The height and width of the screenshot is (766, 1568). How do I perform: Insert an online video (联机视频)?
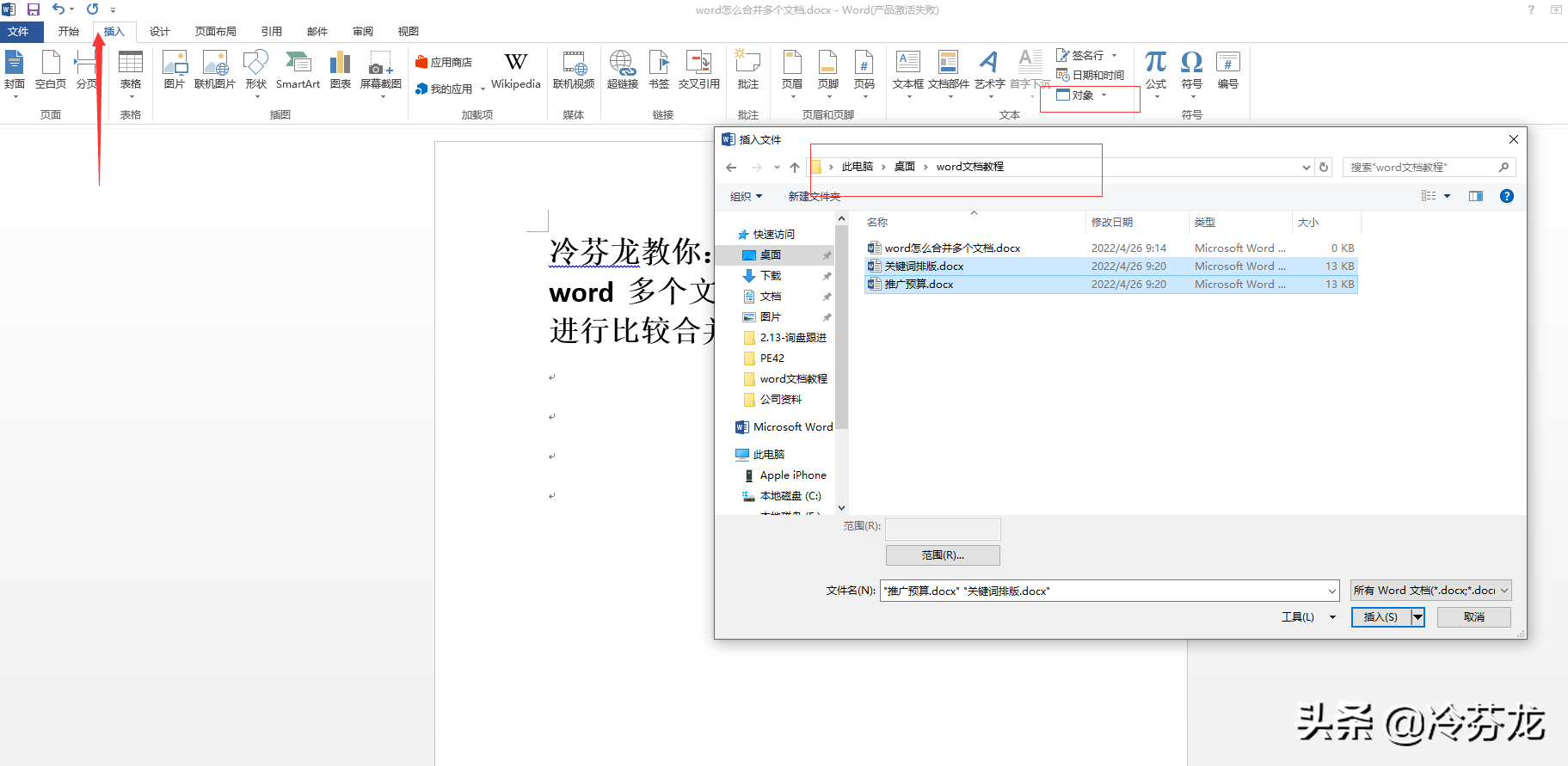point(574,70)
